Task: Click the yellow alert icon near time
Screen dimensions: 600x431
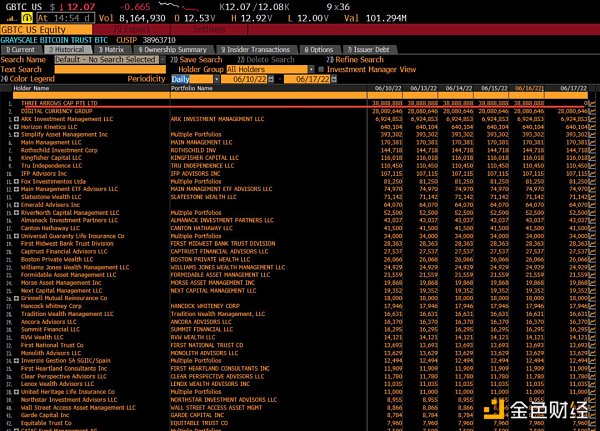Action: [27, 18]
